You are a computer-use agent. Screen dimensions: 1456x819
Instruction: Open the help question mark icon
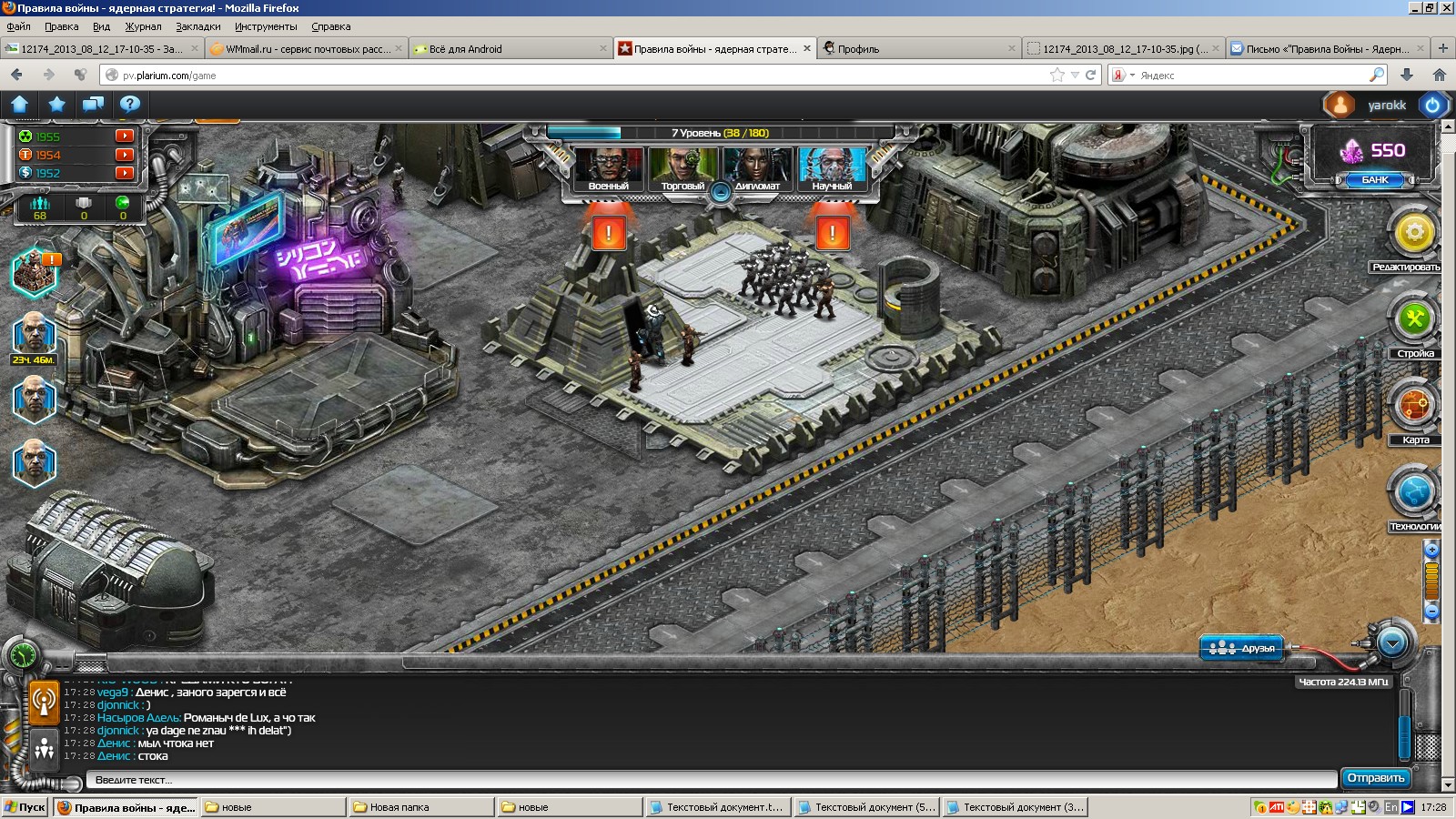tap(130, 105)
